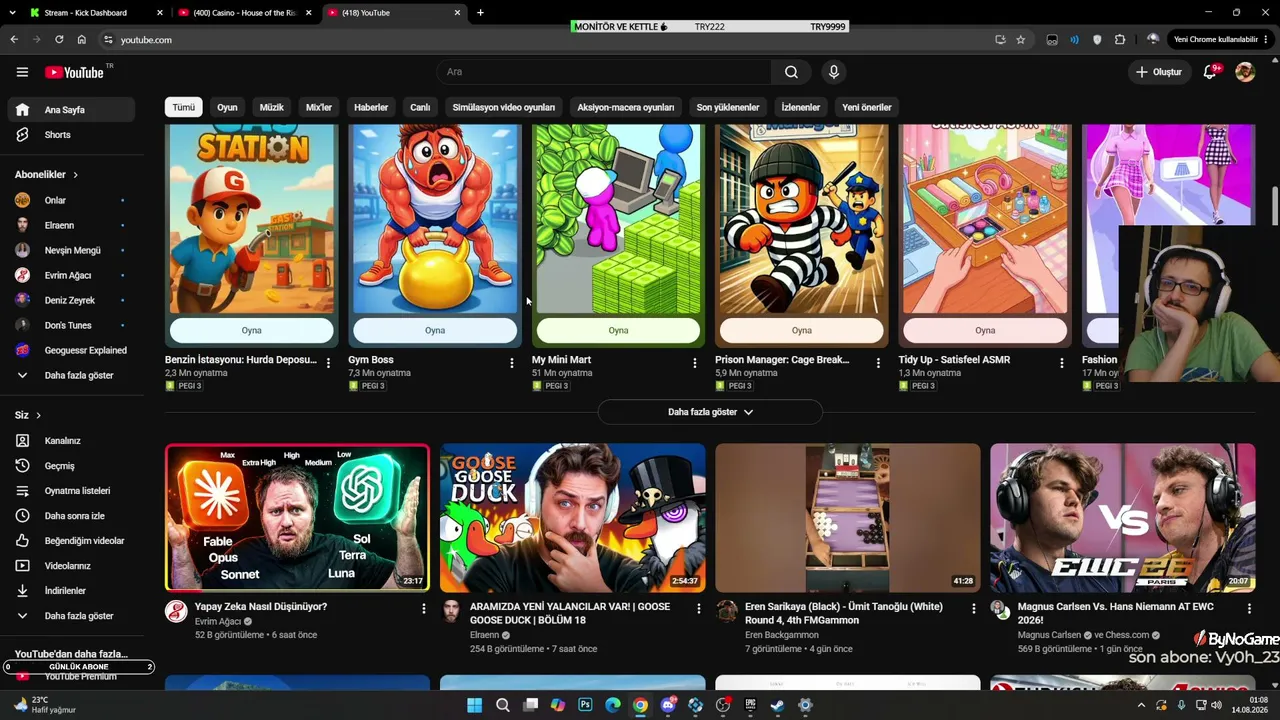Open Elraenn subscription in sidebar
Image resolution: width=1280 pixels, height=720 pixels.
[x=70, y=226]
